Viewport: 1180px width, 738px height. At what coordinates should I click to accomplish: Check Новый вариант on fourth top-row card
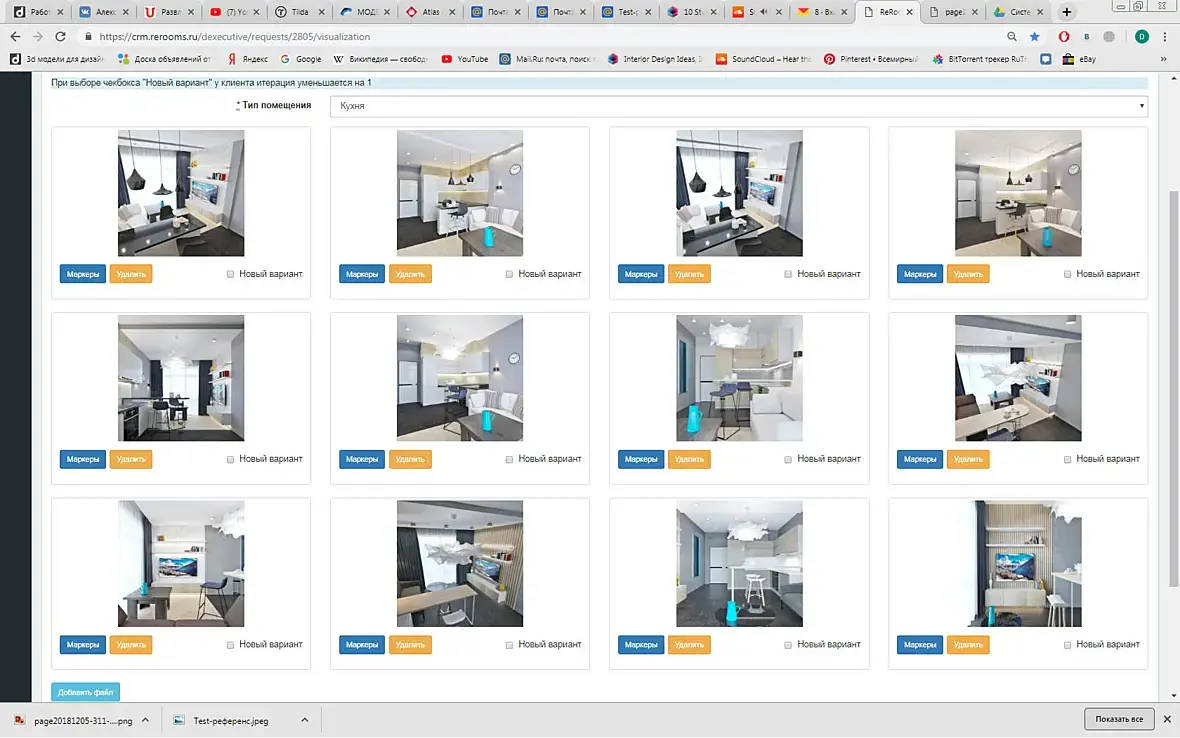click(1067, 274)
